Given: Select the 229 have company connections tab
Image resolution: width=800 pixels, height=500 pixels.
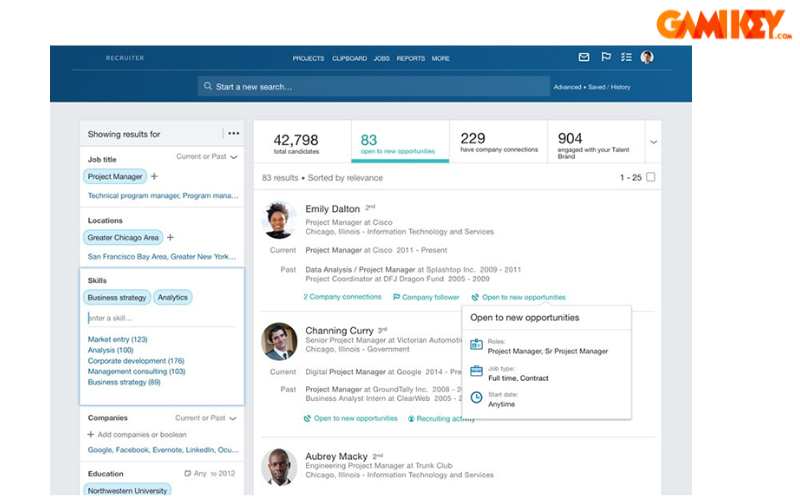Looking at the screenshot, I should click(x=498, y=142).
